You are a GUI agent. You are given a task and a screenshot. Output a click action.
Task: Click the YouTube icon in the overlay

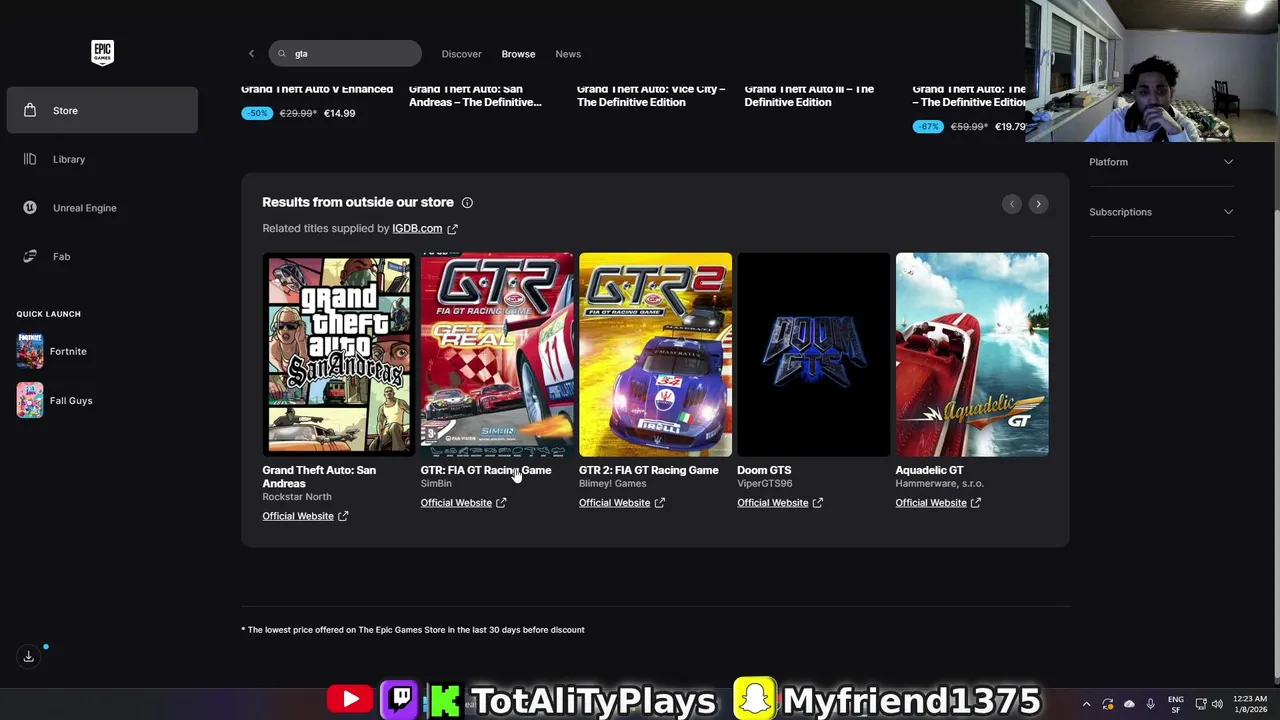coord(350,699)
